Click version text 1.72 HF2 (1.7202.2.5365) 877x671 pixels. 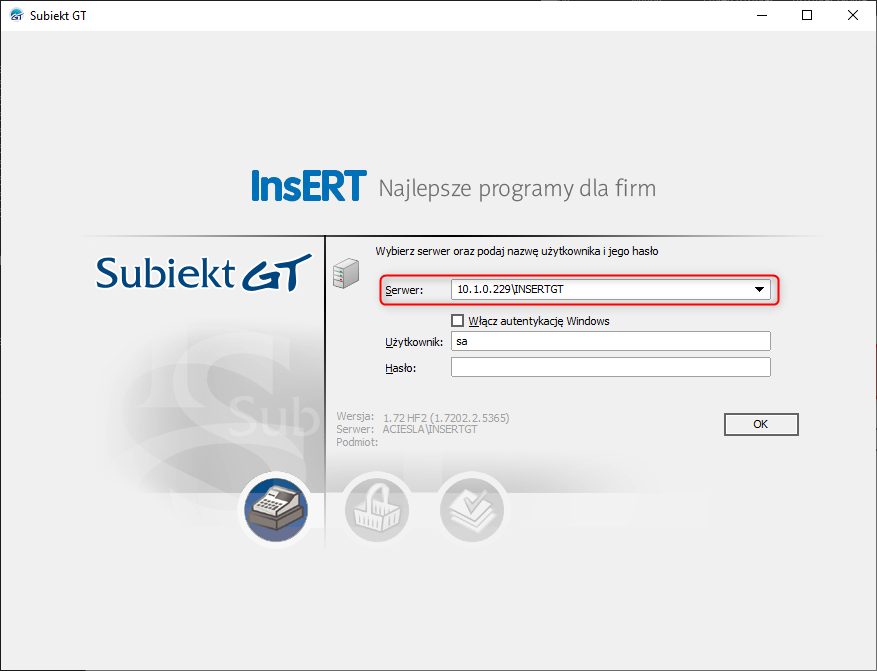coord(446,418)
